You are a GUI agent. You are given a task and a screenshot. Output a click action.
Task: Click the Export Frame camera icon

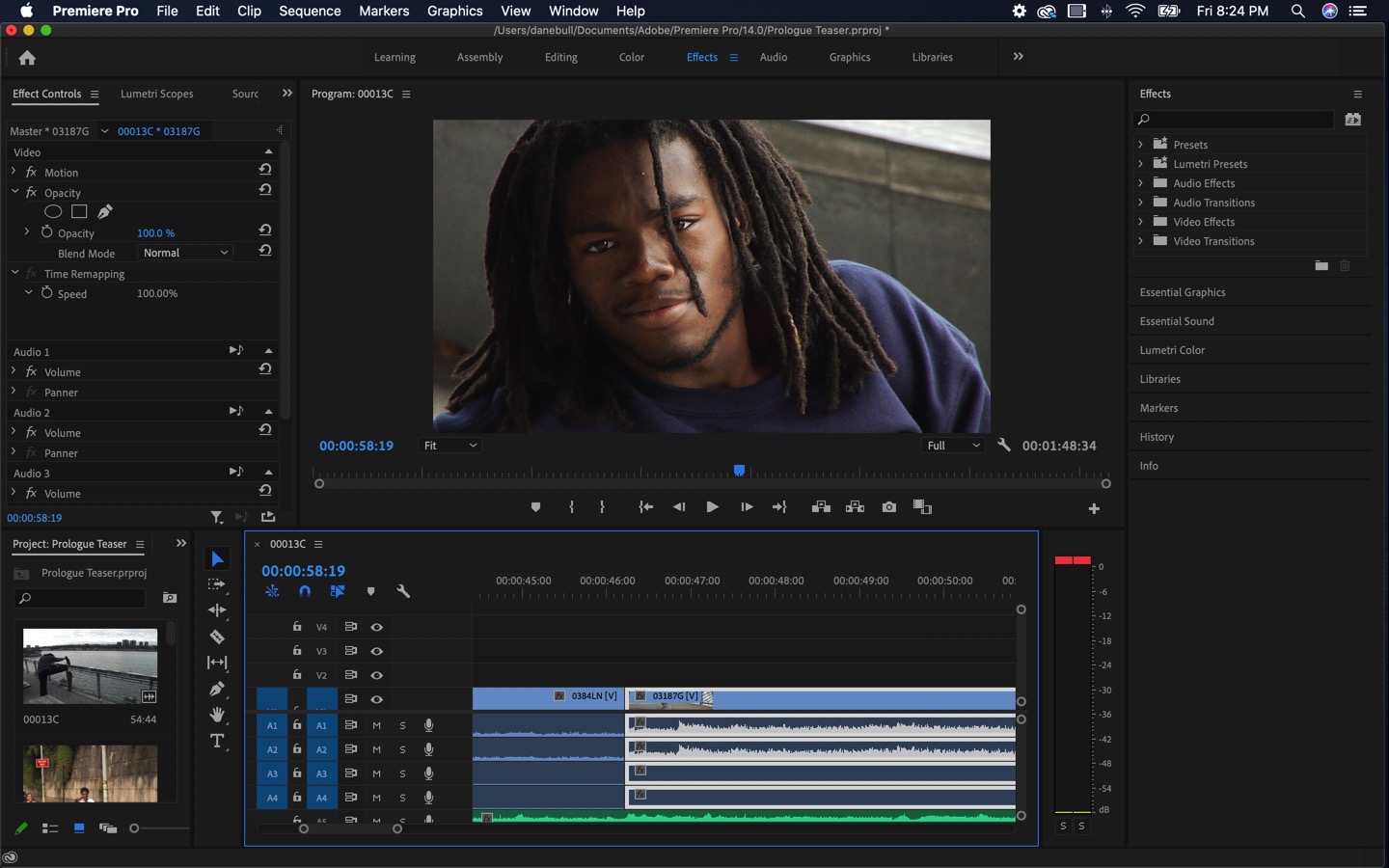[889, 507]
